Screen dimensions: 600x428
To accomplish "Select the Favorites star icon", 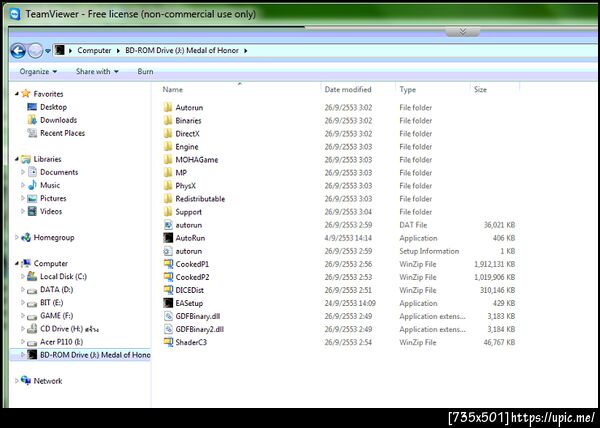I will click(x=26, y=93).
